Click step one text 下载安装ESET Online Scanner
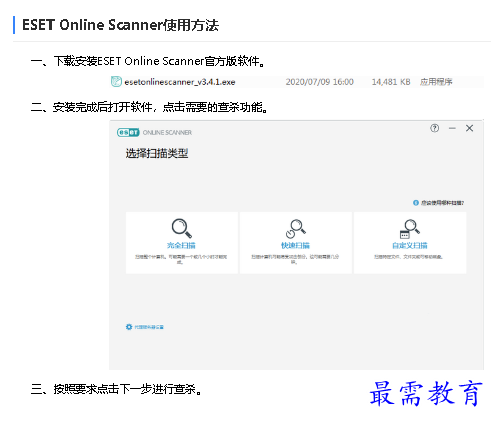491x425 pixels. 129,61
